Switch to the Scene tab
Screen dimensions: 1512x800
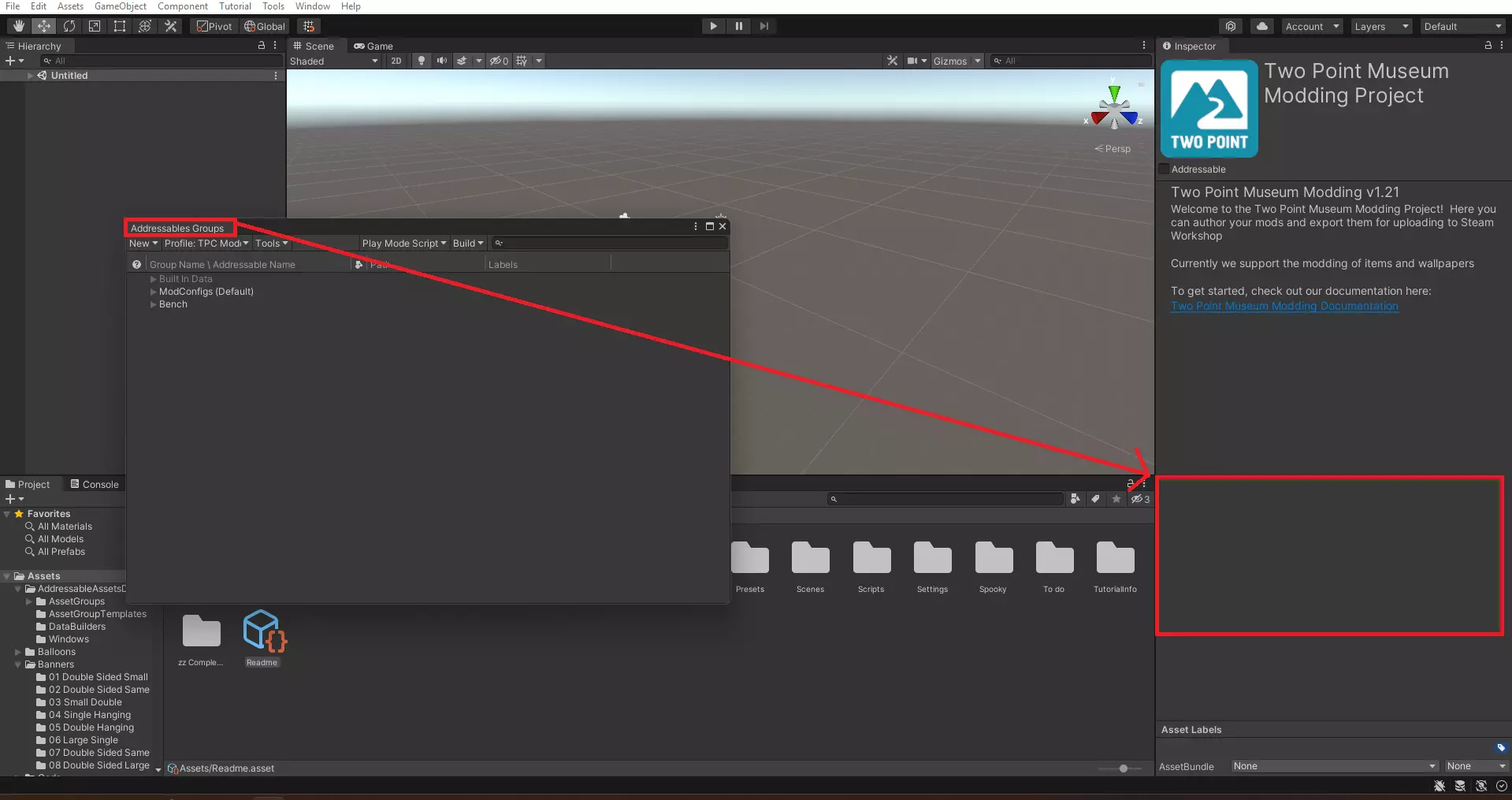click(x=314, y=46)
